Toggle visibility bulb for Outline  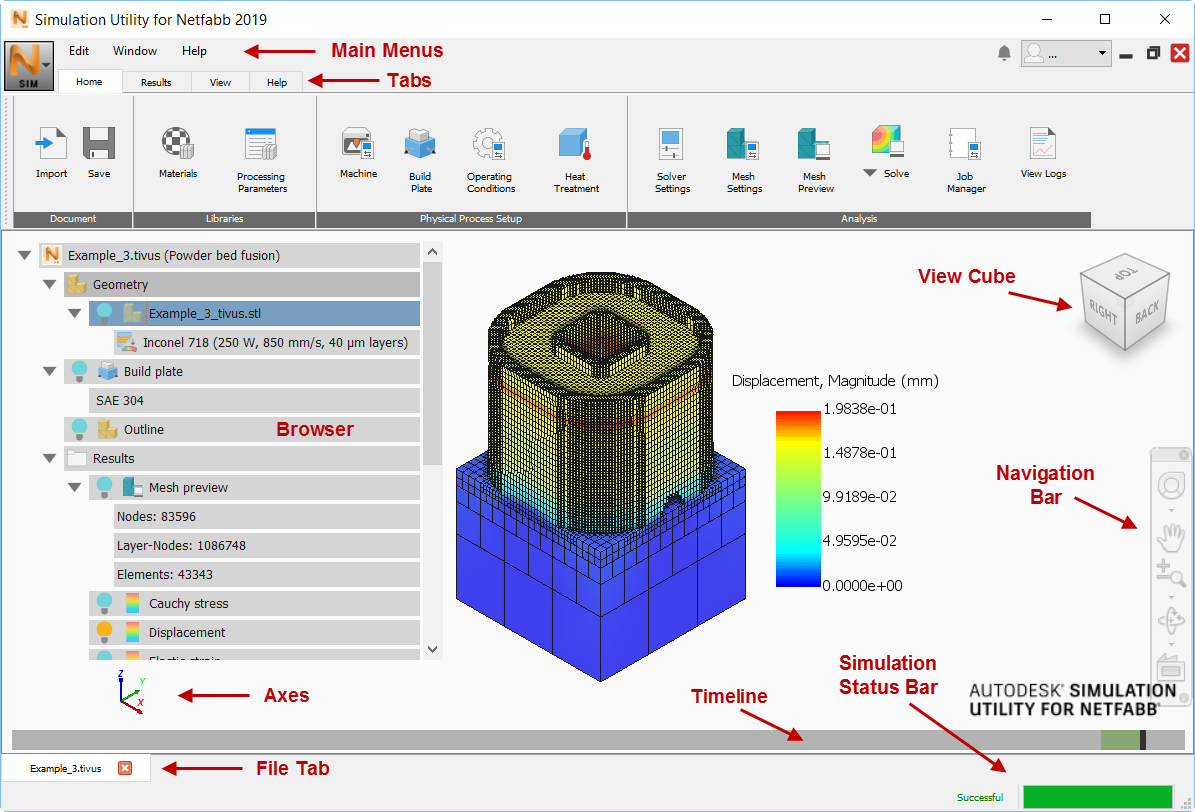click(x=79, y=428)
